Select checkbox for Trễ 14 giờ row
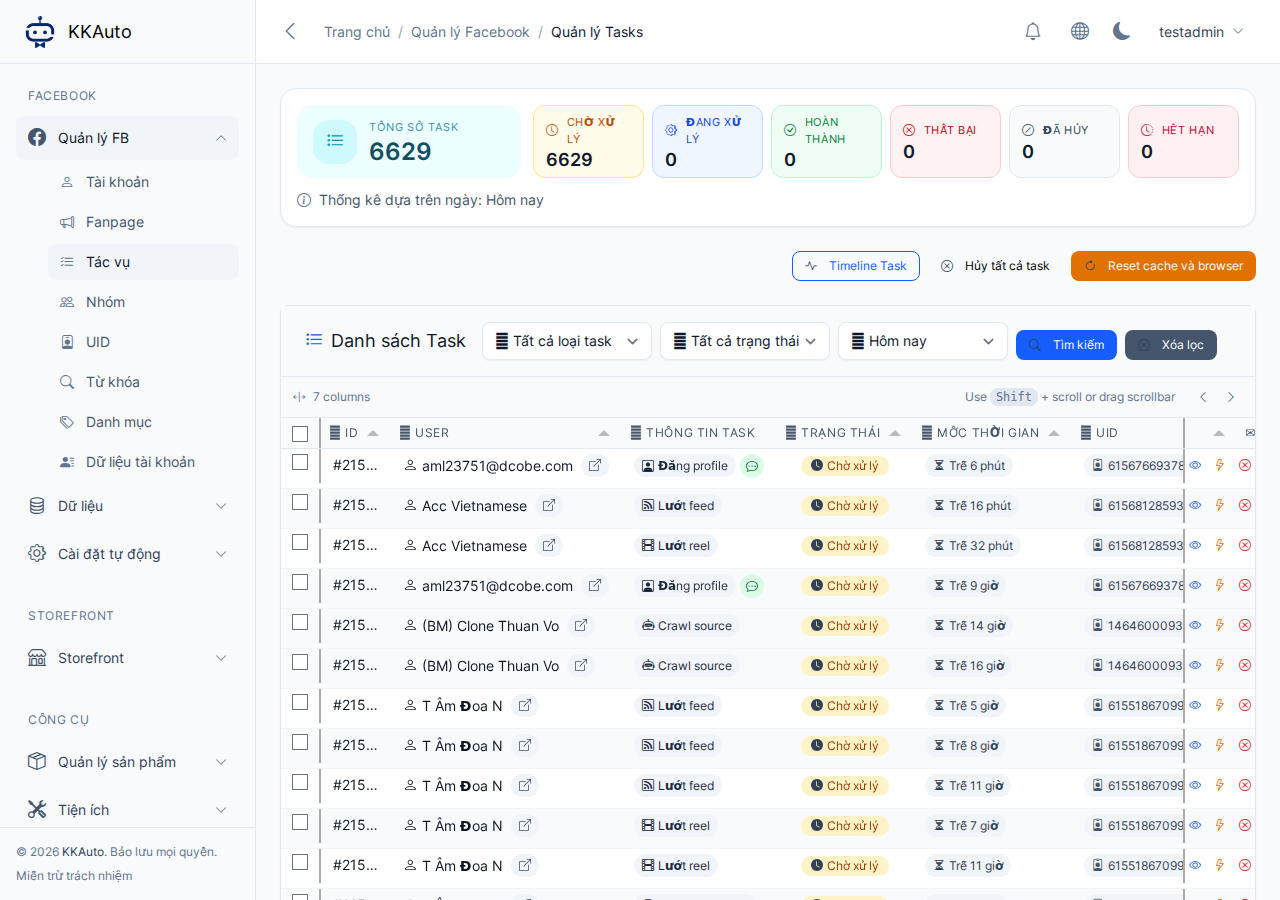1280x900 pixels. (300, 622)
